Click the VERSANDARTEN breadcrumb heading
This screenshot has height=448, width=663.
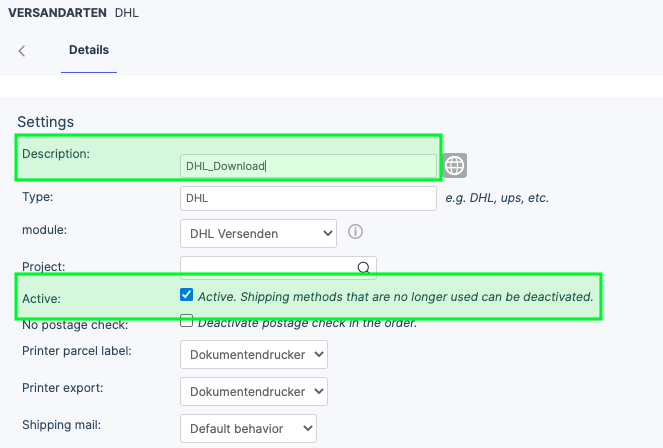point(58,13)
